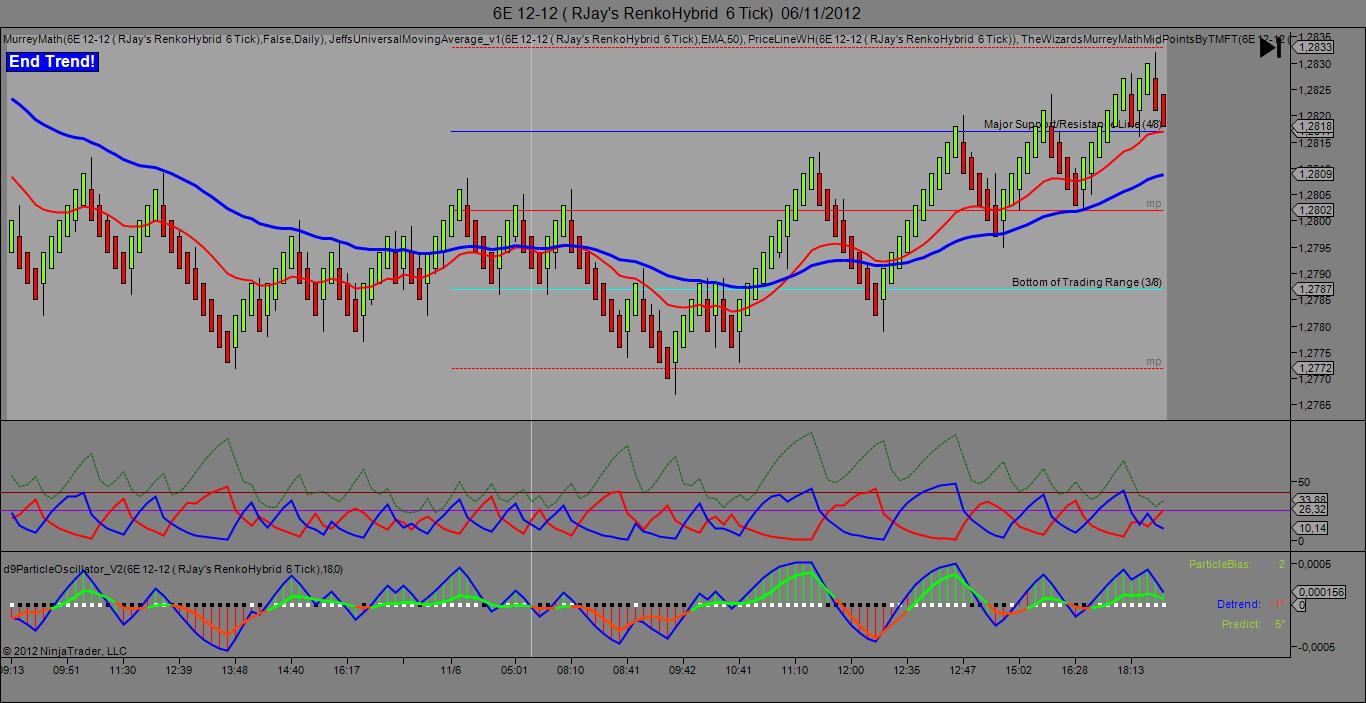The image size is (1366, 703).
Task: Click the 12:35 time axis label
Action: coord(907,671)
